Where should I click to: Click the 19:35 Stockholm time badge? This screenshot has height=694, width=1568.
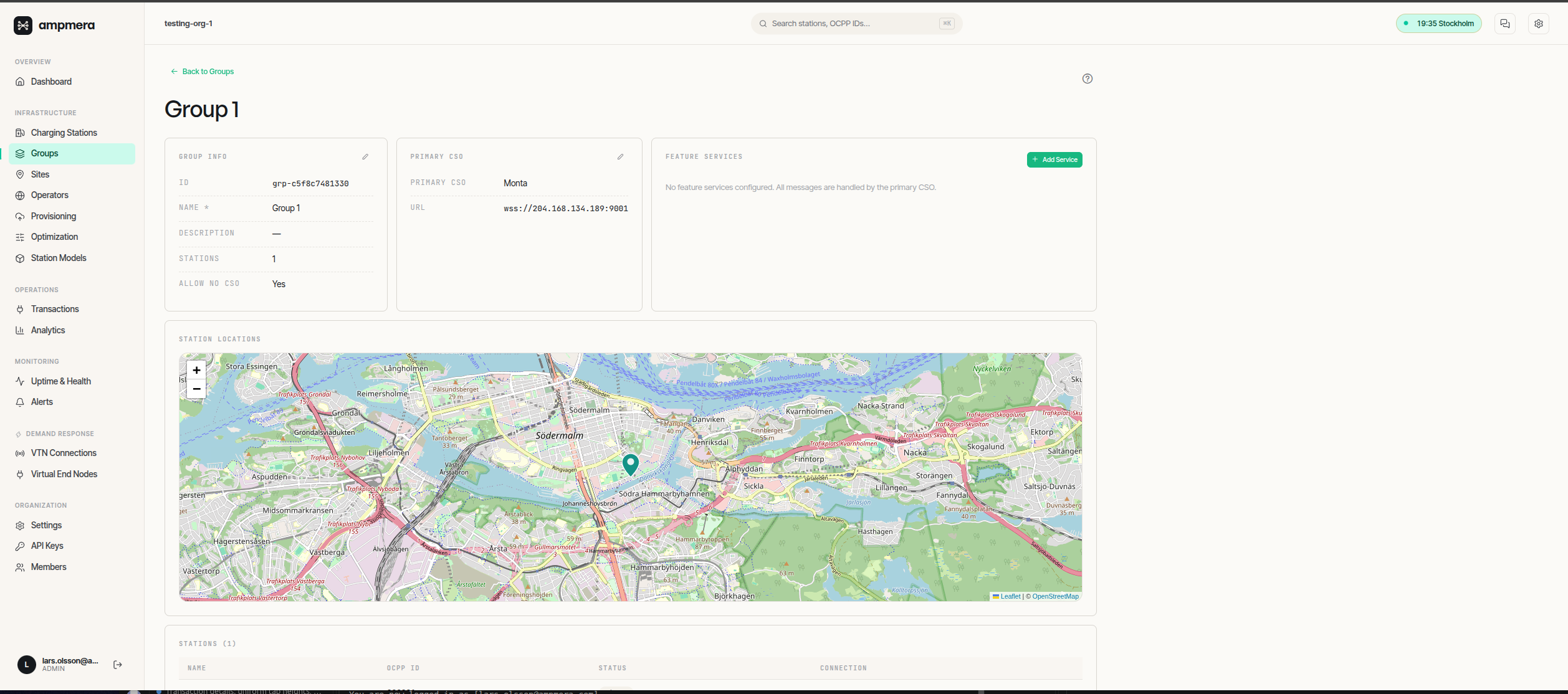(x=1438, y=24)
